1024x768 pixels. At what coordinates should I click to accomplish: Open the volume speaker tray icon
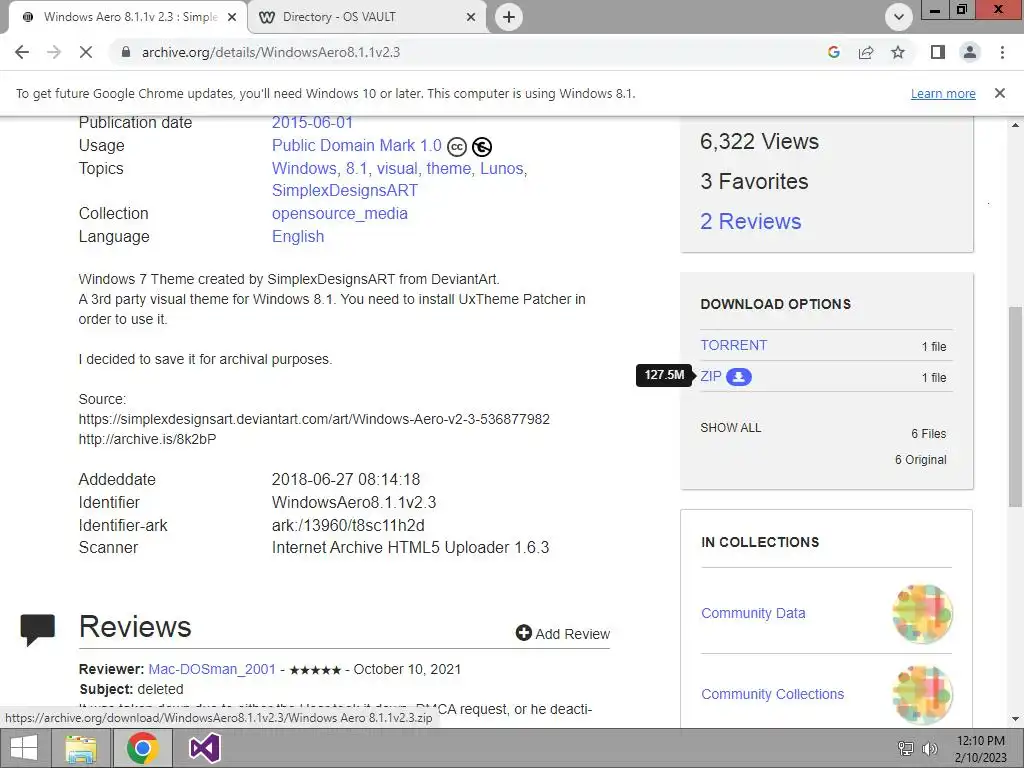coord(930,749)
